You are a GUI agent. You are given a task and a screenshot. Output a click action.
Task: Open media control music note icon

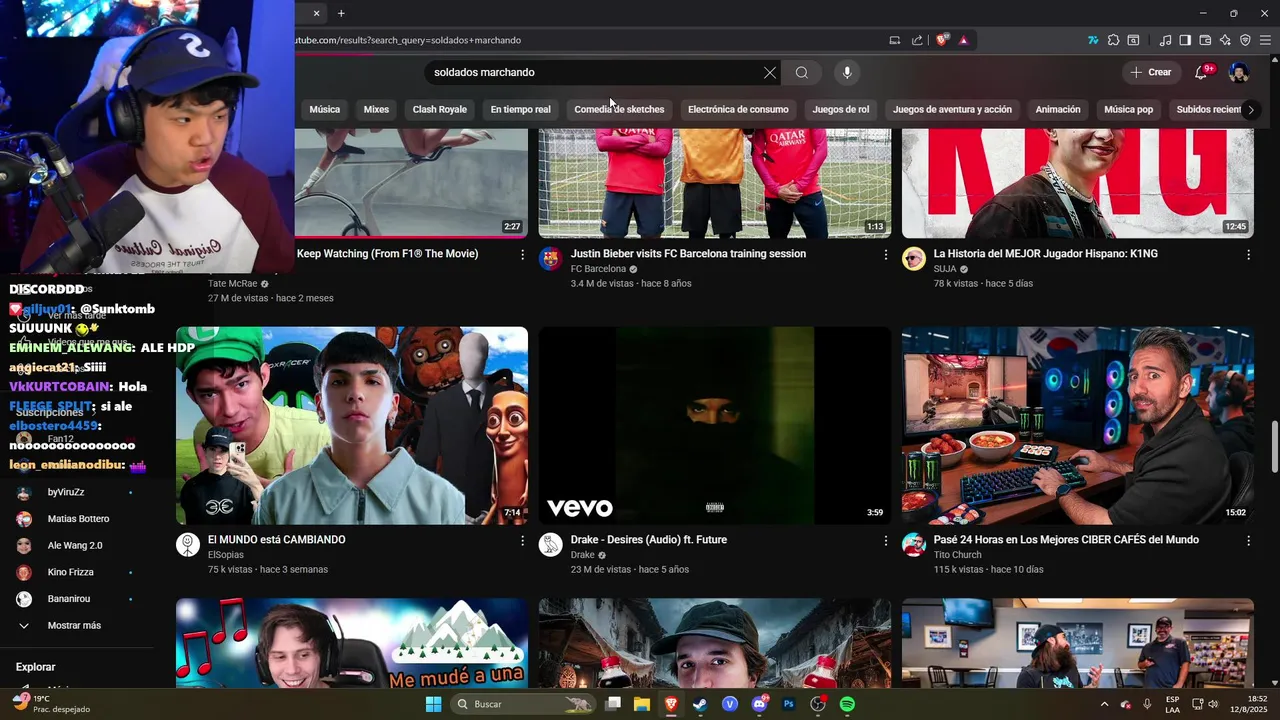coord(1165,40)
